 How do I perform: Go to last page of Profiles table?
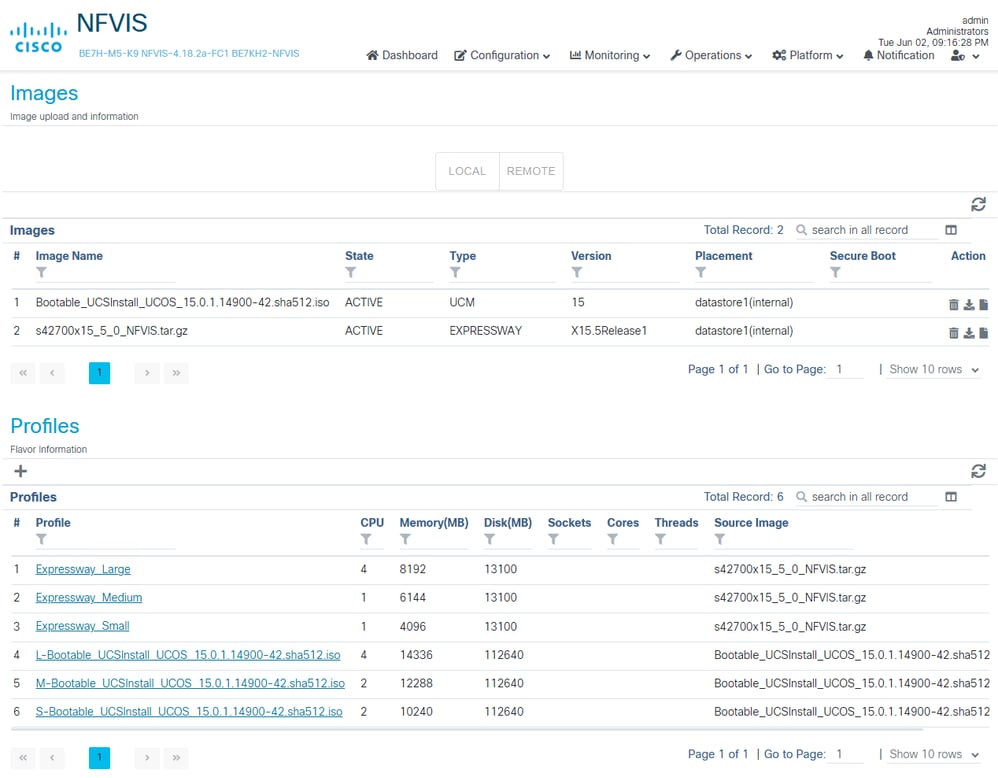[176, 758]
